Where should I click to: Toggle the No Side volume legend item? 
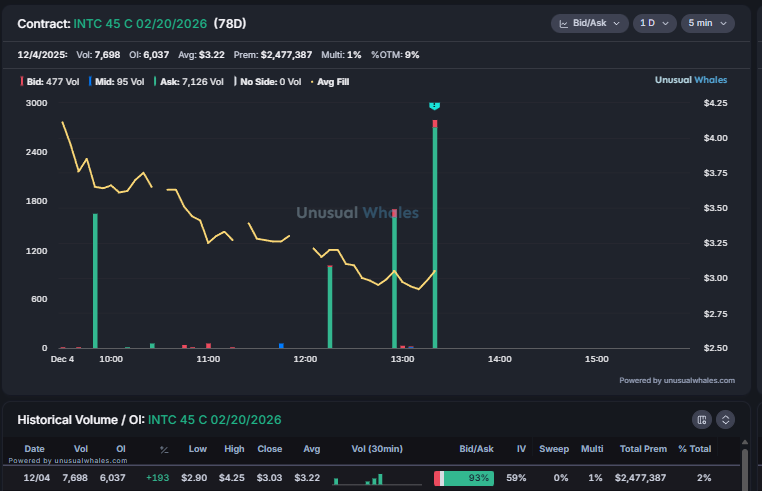pos(268,82)
